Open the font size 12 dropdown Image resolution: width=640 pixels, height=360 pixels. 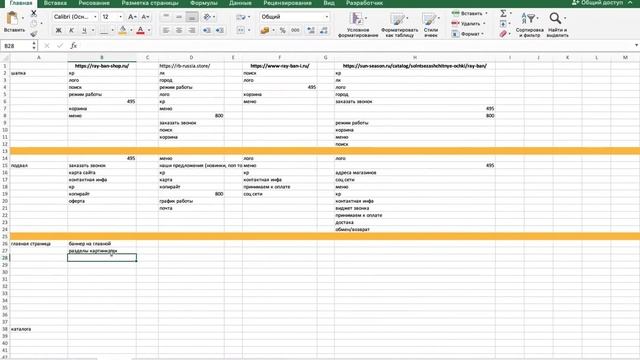120,17
